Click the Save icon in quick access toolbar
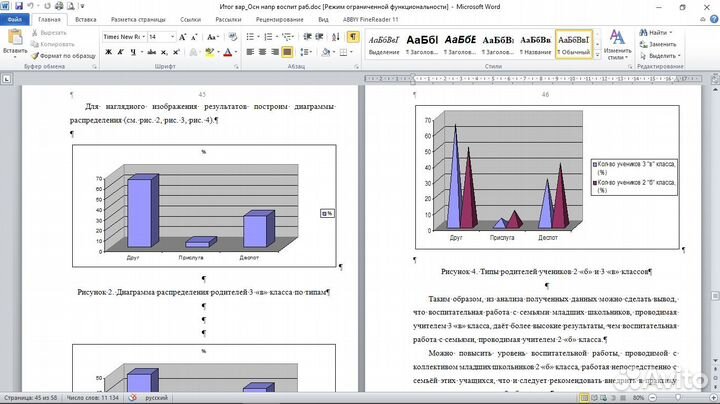Screen dimensions: 720x404 18,6
